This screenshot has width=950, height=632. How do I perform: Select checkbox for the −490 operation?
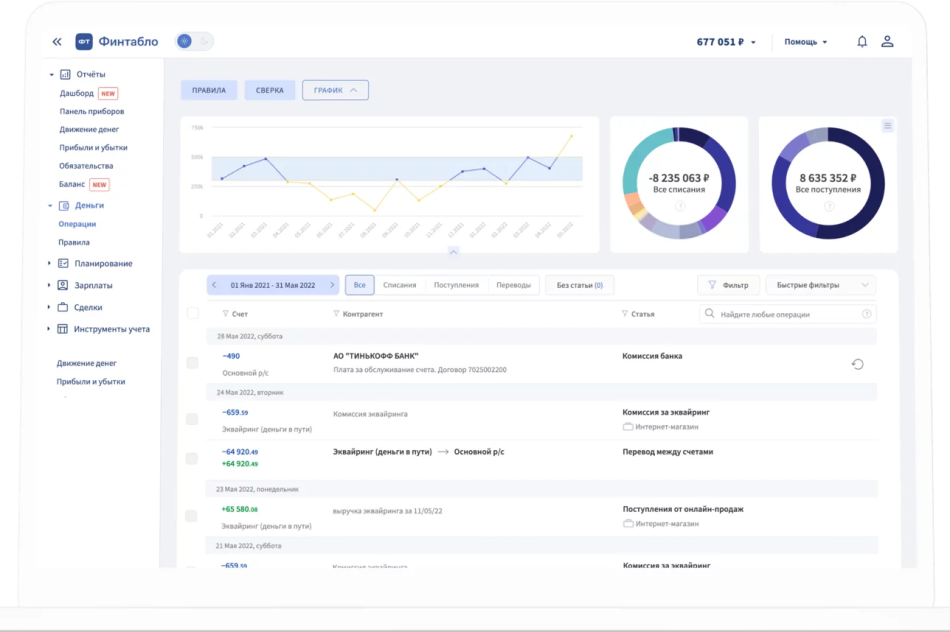(192, 363)
